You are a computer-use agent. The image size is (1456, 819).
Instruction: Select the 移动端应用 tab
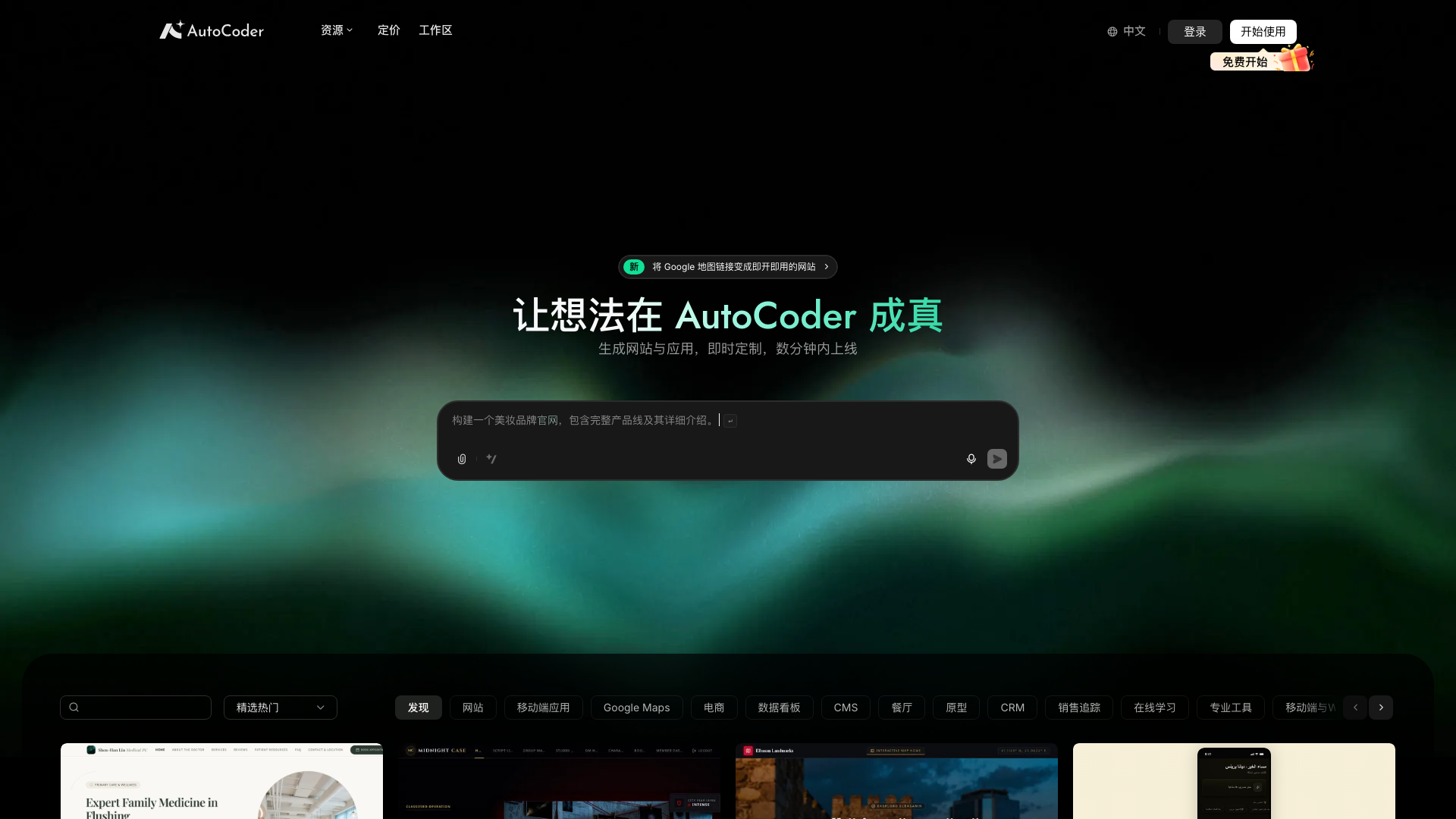pos(544,708)
